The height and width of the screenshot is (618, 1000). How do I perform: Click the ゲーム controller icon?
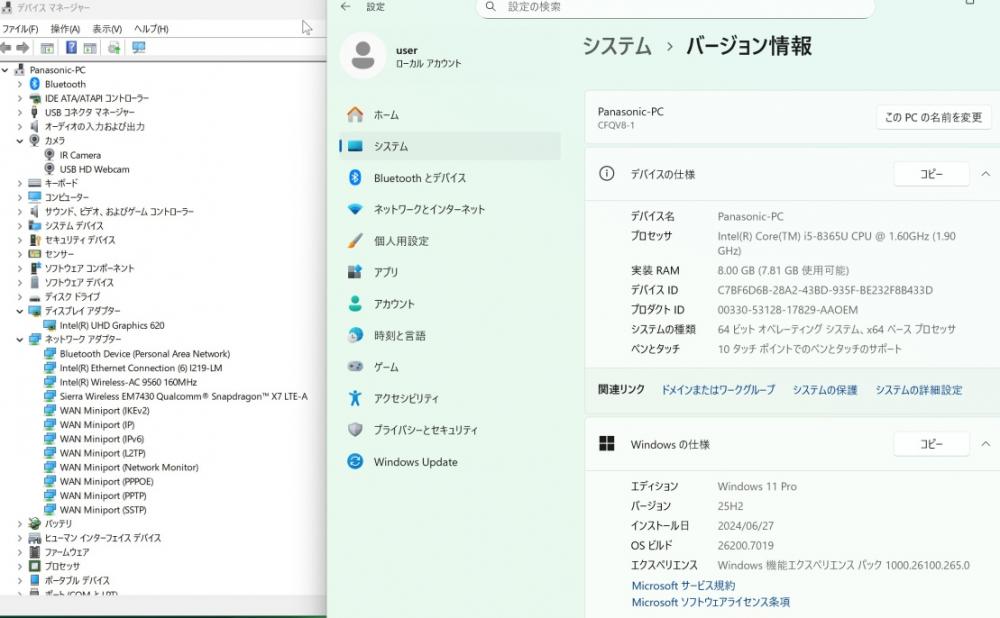(x=355, y=367)
